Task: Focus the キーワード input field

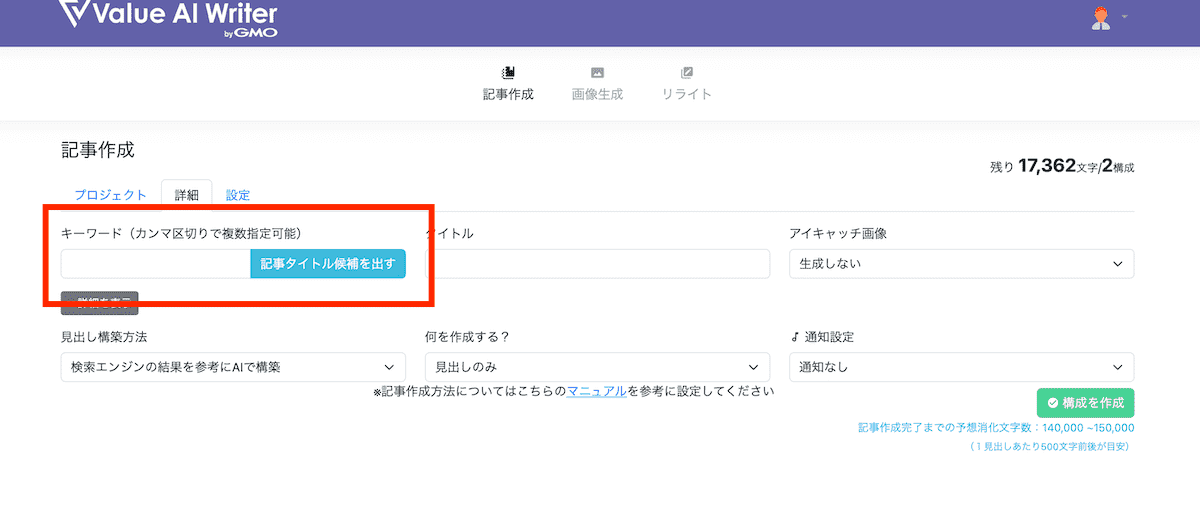Action: point(155,264)
